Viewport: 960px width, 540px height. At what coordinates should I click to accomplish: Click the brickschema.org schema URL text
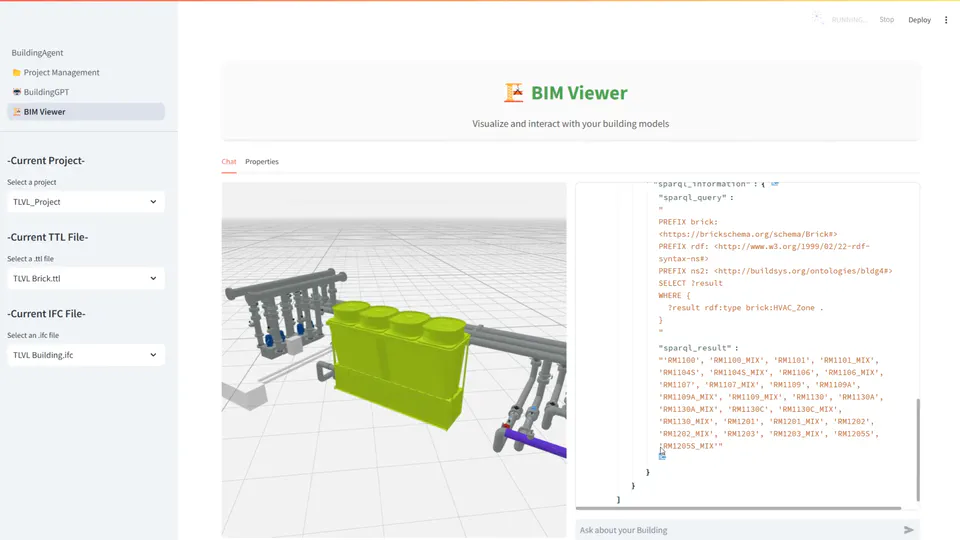pyautogui.click(x=748, y=234)
